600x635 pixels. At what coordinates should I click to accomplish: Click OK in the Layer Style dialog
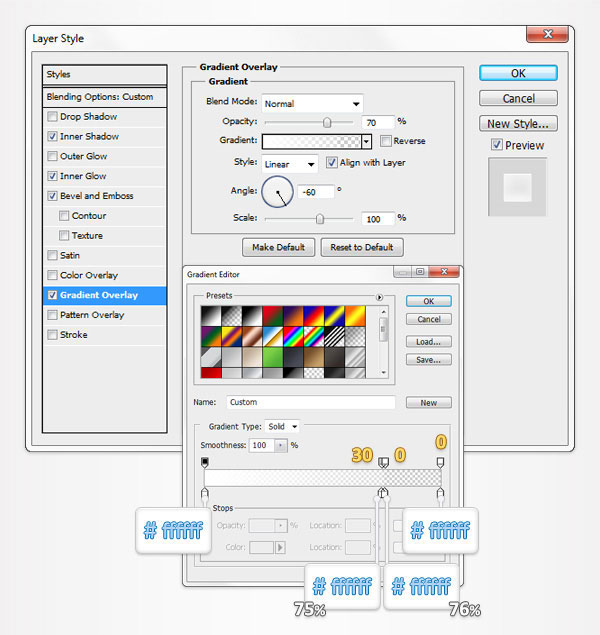518,73
